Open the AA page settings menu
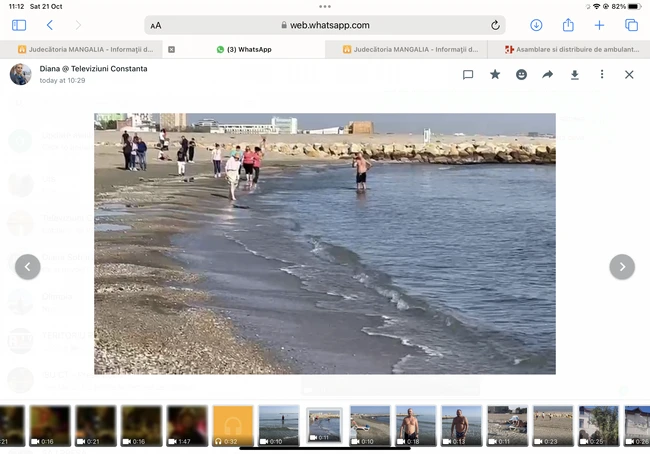The image size is (650, 454). (156, 26)
